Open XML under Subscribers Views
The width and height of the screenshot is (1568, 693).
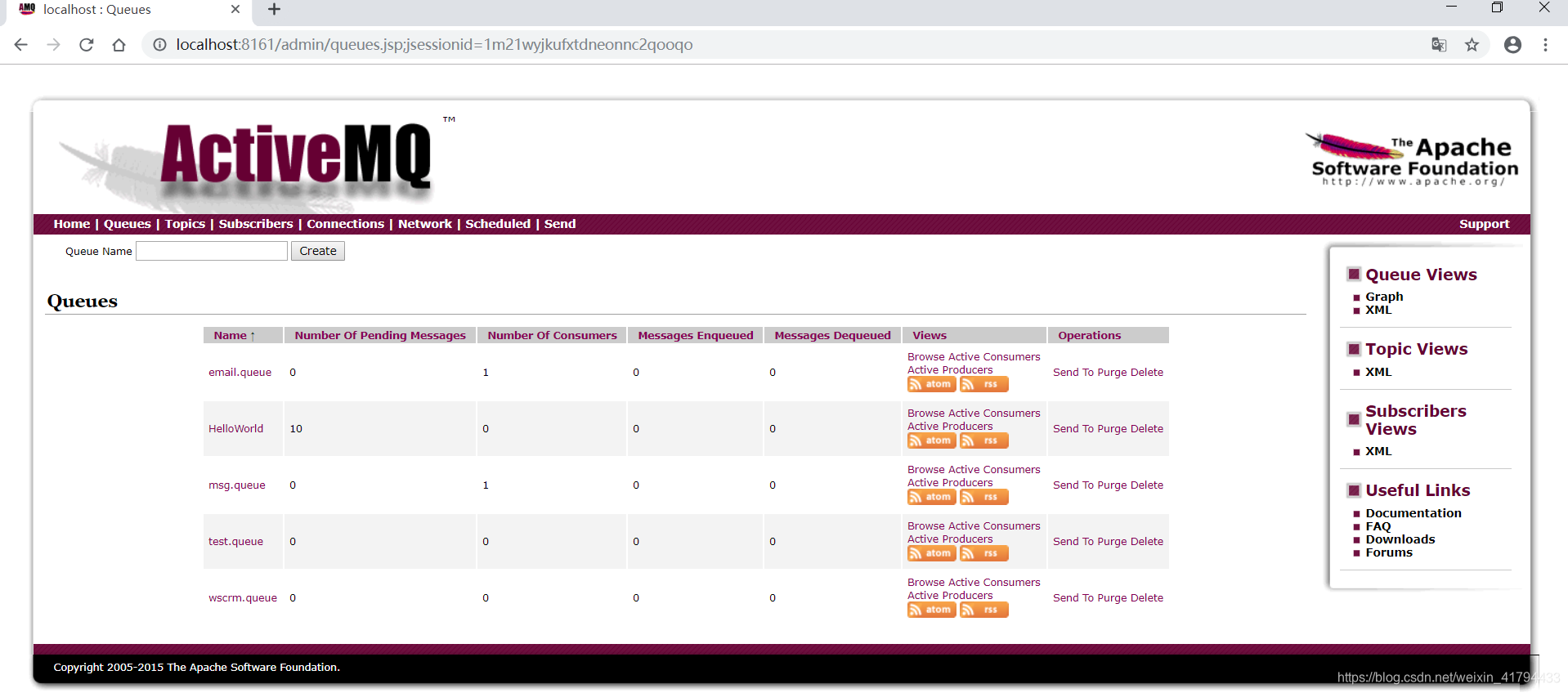tap(1378, 451)
